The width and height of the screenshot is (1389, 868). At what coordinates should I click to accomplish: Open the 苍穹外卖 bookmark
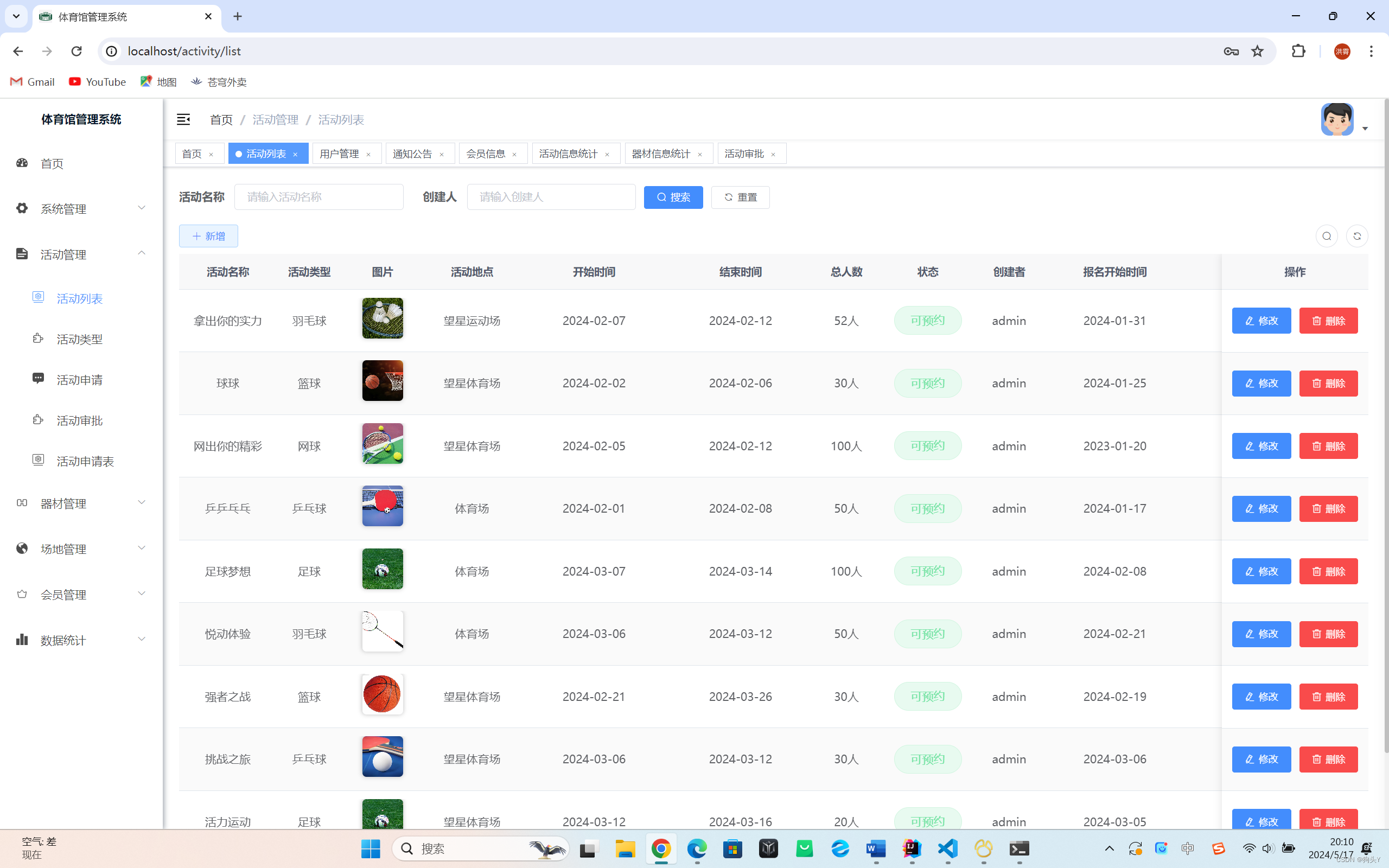(x=219, y=81)
